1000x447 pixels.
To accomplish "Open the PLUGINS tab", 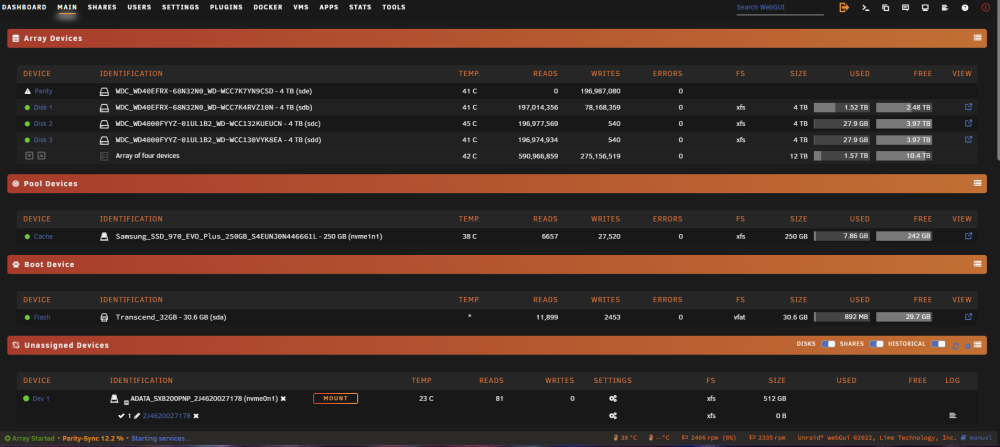I will [x=226, y=8].
